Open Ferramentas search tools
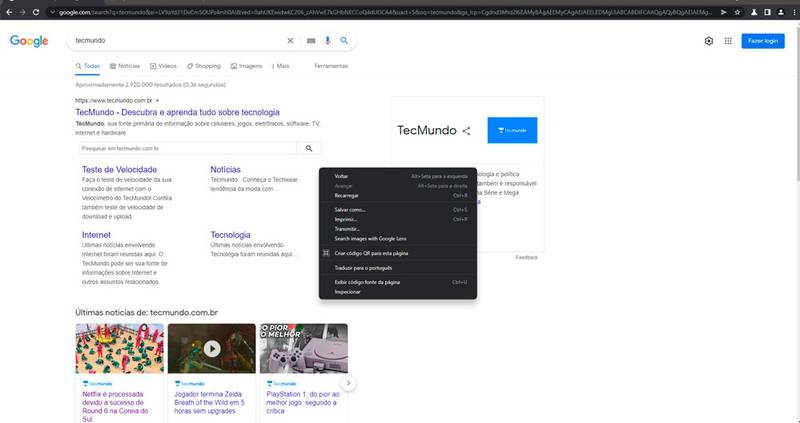This screenshot has height=423, width=800. coord(331,66)
